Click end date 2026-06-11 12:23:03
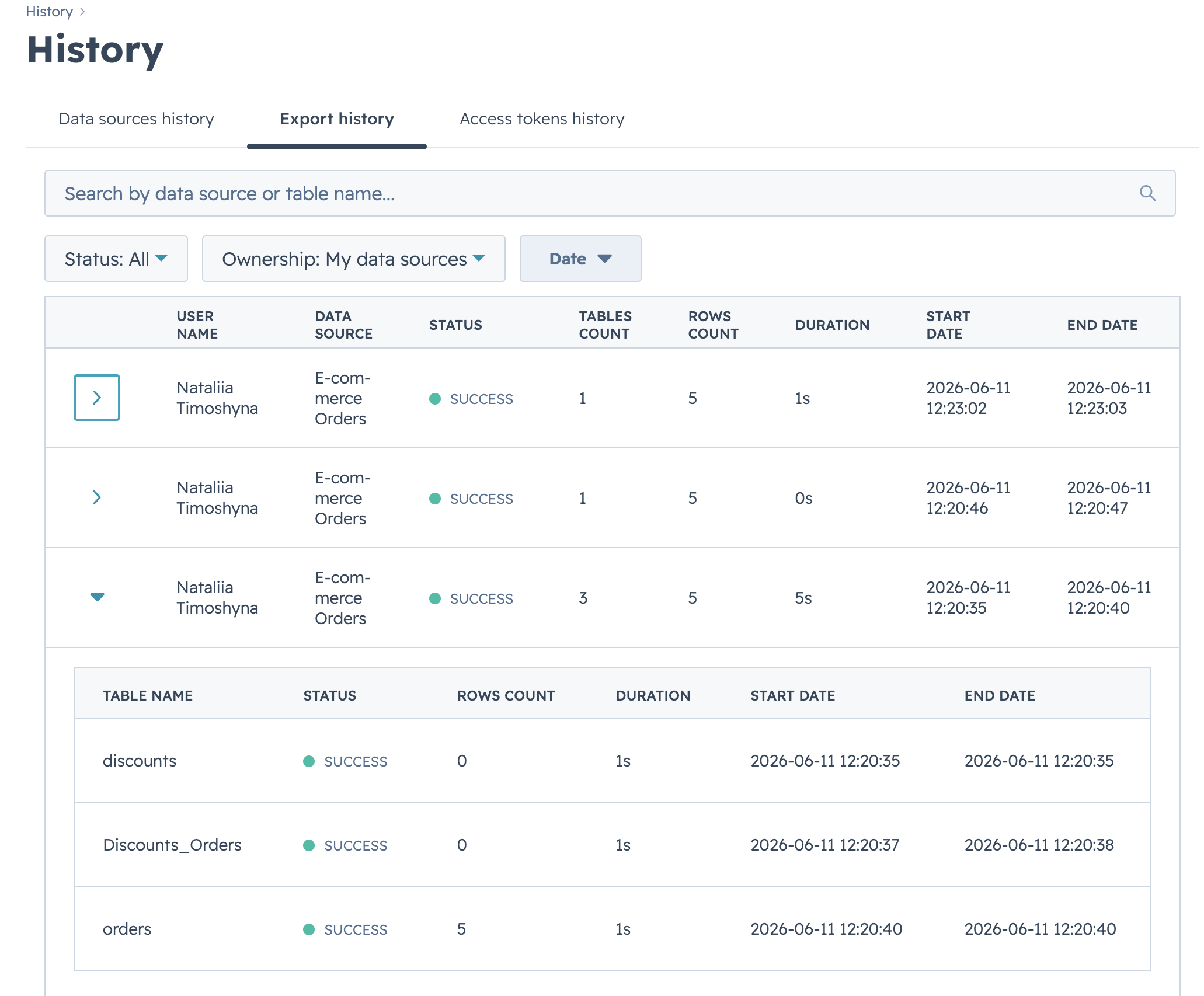1204x996 pixels. [1109, 398]
